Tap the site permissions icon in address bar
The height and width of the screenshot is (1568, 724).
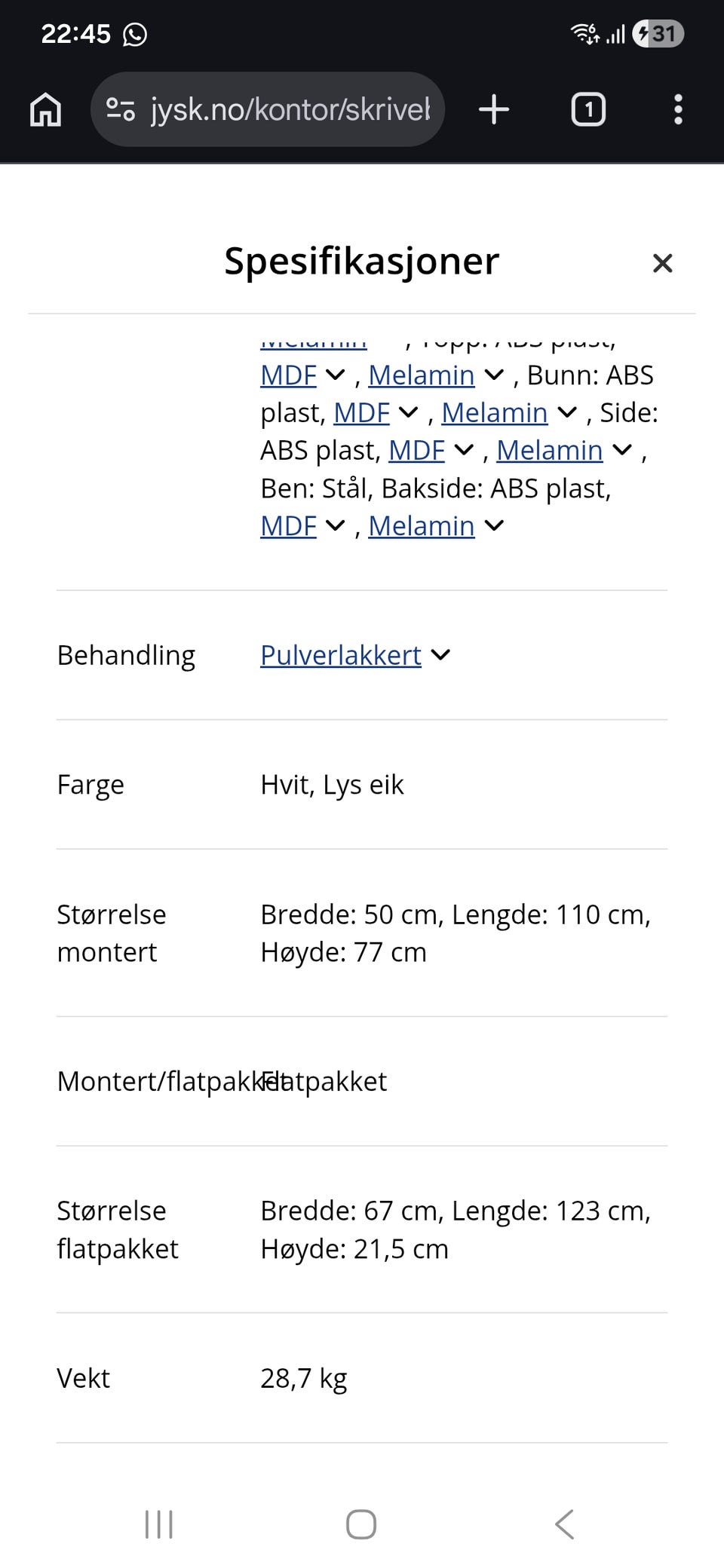[x=123, y=109]
